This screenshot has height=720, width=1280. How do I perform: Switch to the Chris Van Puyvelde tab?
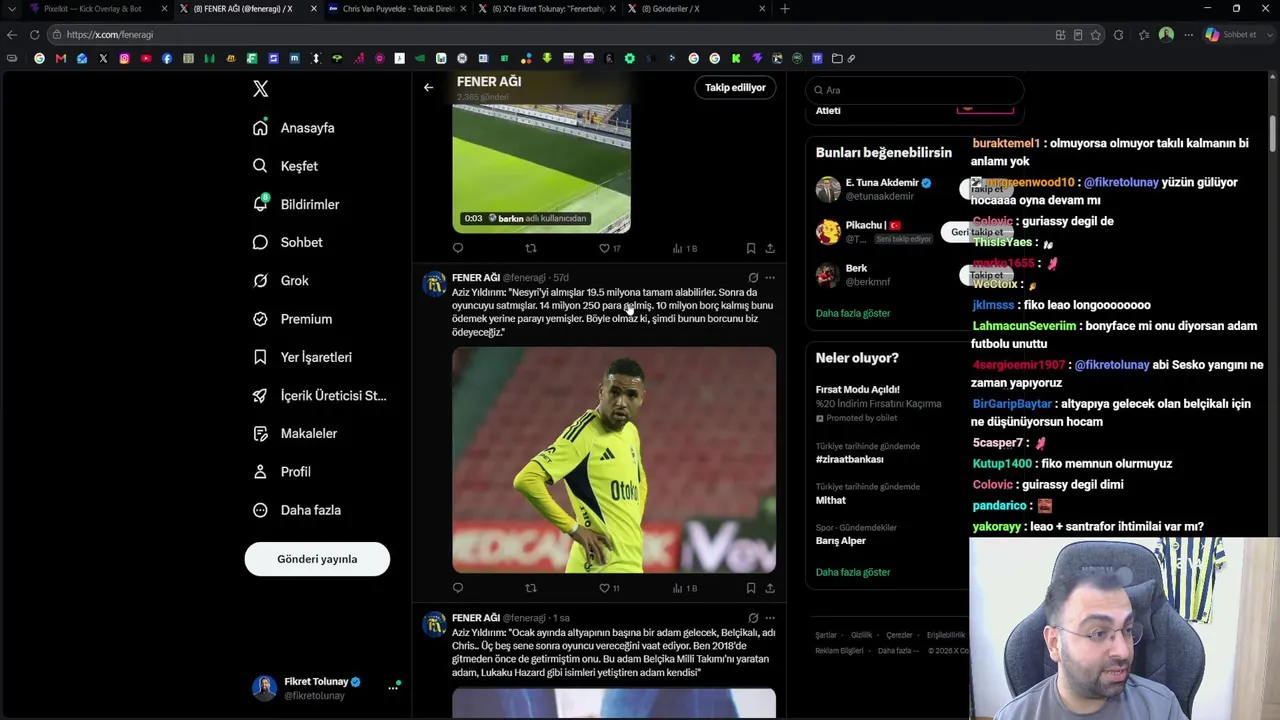click(397, 9)
